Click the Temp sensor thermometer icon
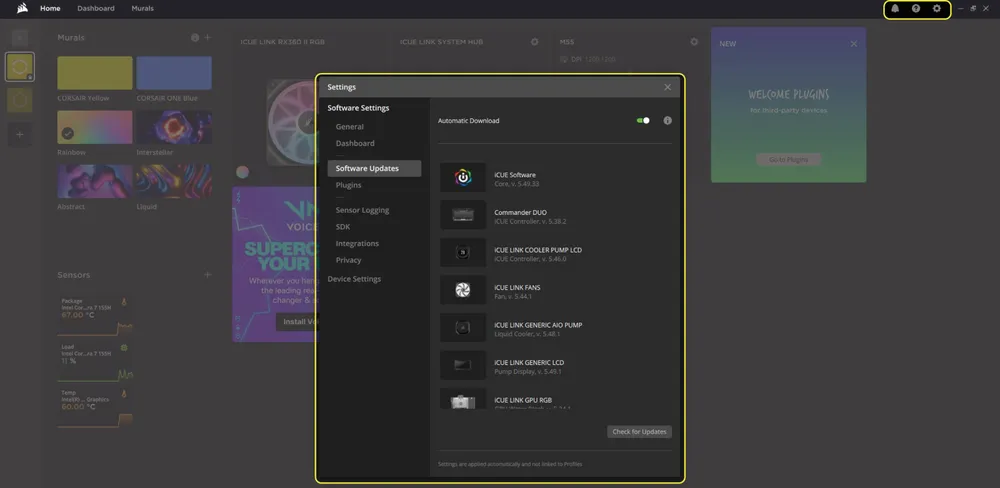This screenshot has height=488, width=1000. pyautogui.click(x=124, y=394)
